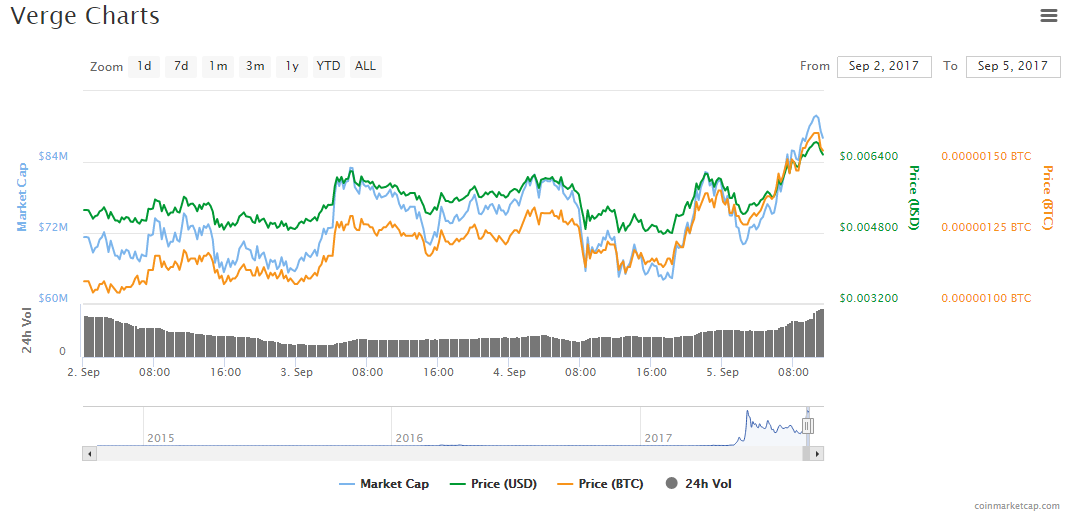Click navigator scrollbar left arrow
1067x512 pixels.
(x=88, y=453)
